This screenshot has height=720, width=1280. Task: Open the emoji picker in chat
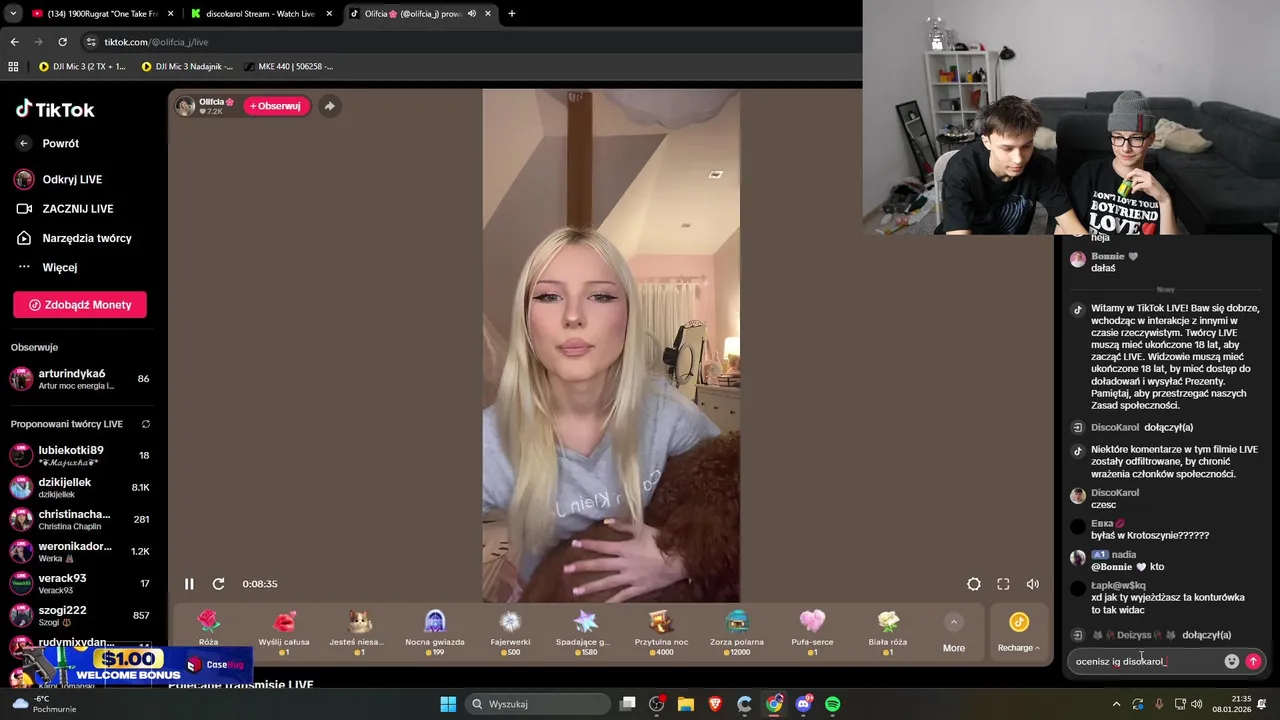(1232, 661)
